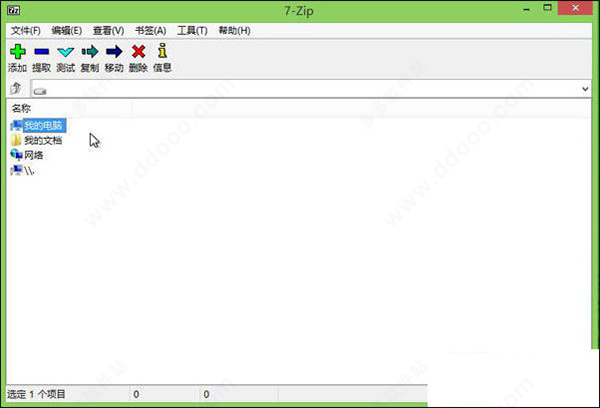Screen dimensions: 600x408
Task: Click the red X 删除 (Delete) icon
Action: point(138,51)
